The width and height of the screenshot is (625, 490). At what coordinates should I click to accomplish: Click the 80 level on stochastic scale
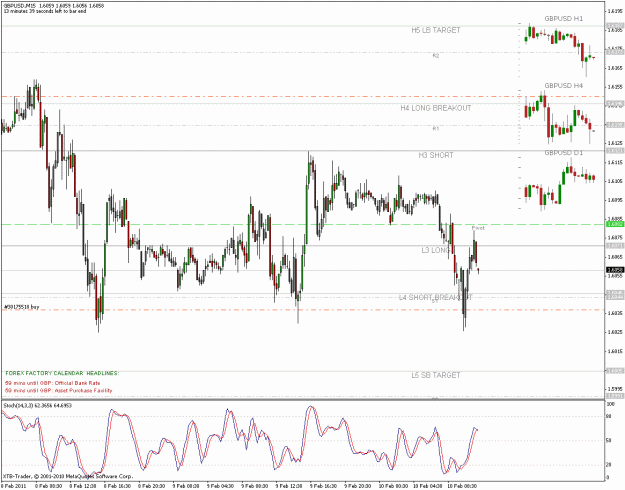pos(609,417)
